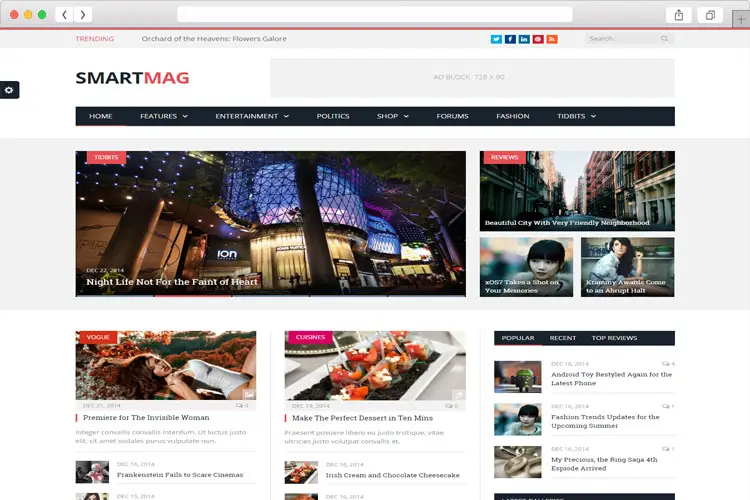The width and height of the screenshot is (750, 500).
Task: Click the Tidbits category label on slider
Action: click(x=106, y=157)
